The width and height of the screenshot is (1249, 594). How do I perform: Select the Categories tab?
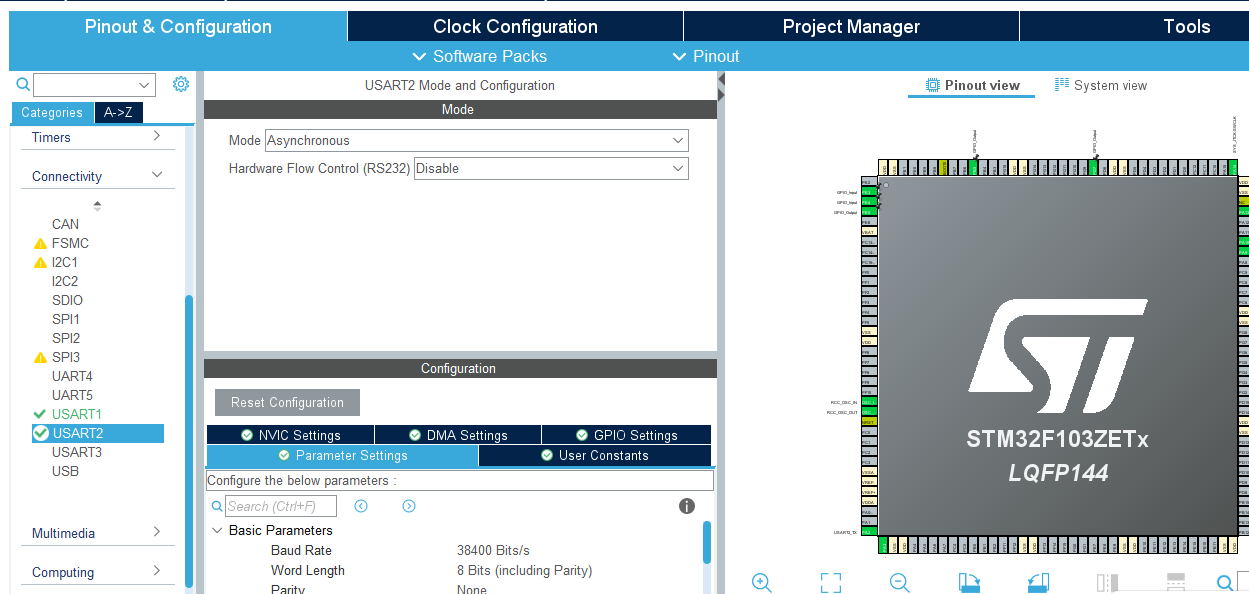52,113
